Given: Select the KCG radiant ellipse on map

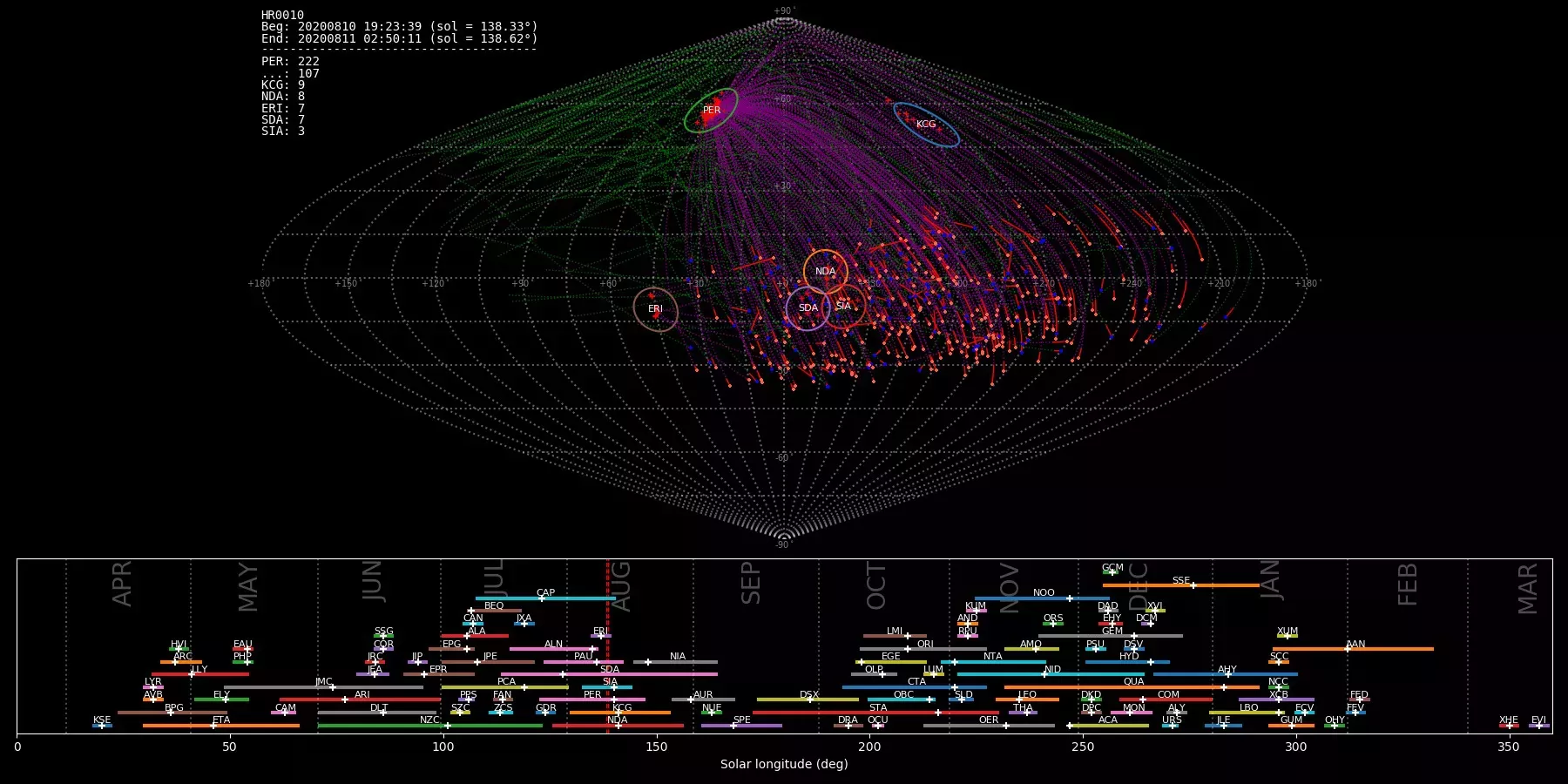Looking at the screenshot, I should (926, 124).
